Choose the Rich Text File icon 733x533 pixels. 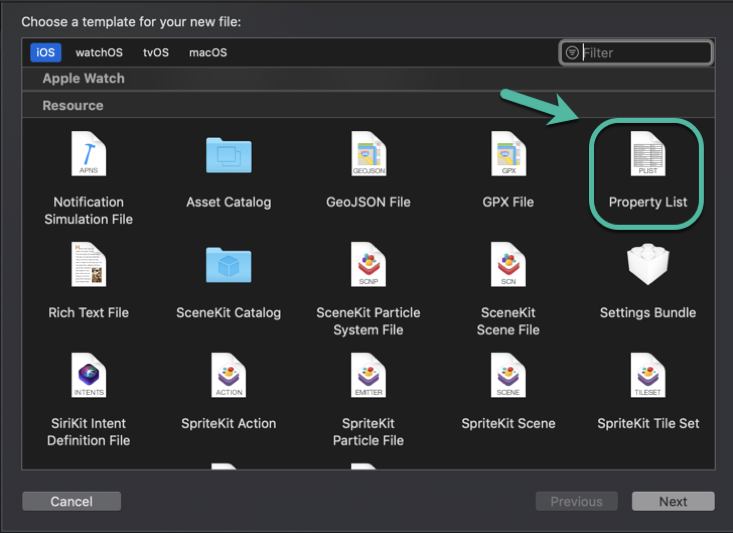[x=88, y=264]
